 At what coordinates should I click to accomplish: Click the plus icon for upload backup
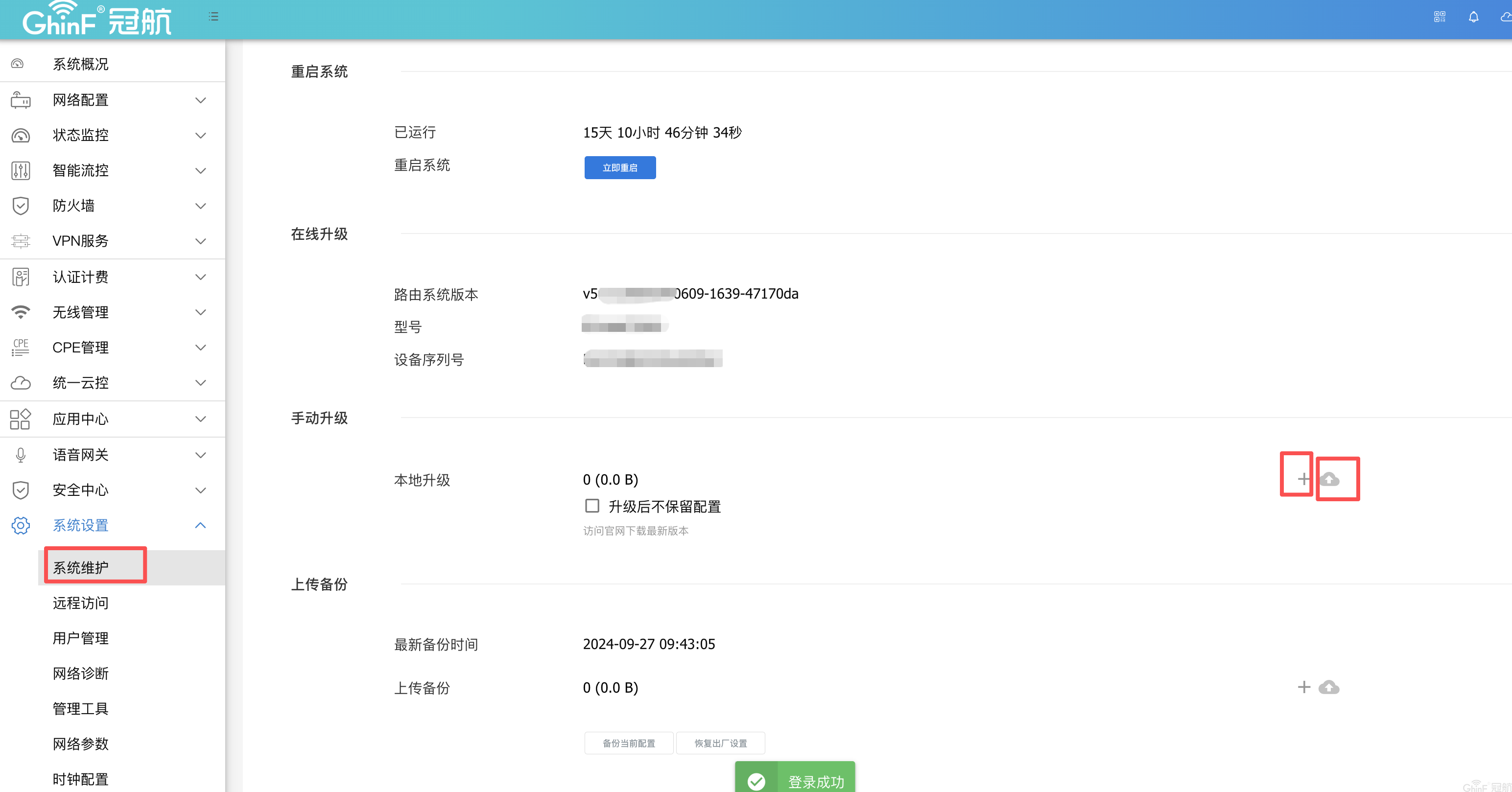(1303, 687)
